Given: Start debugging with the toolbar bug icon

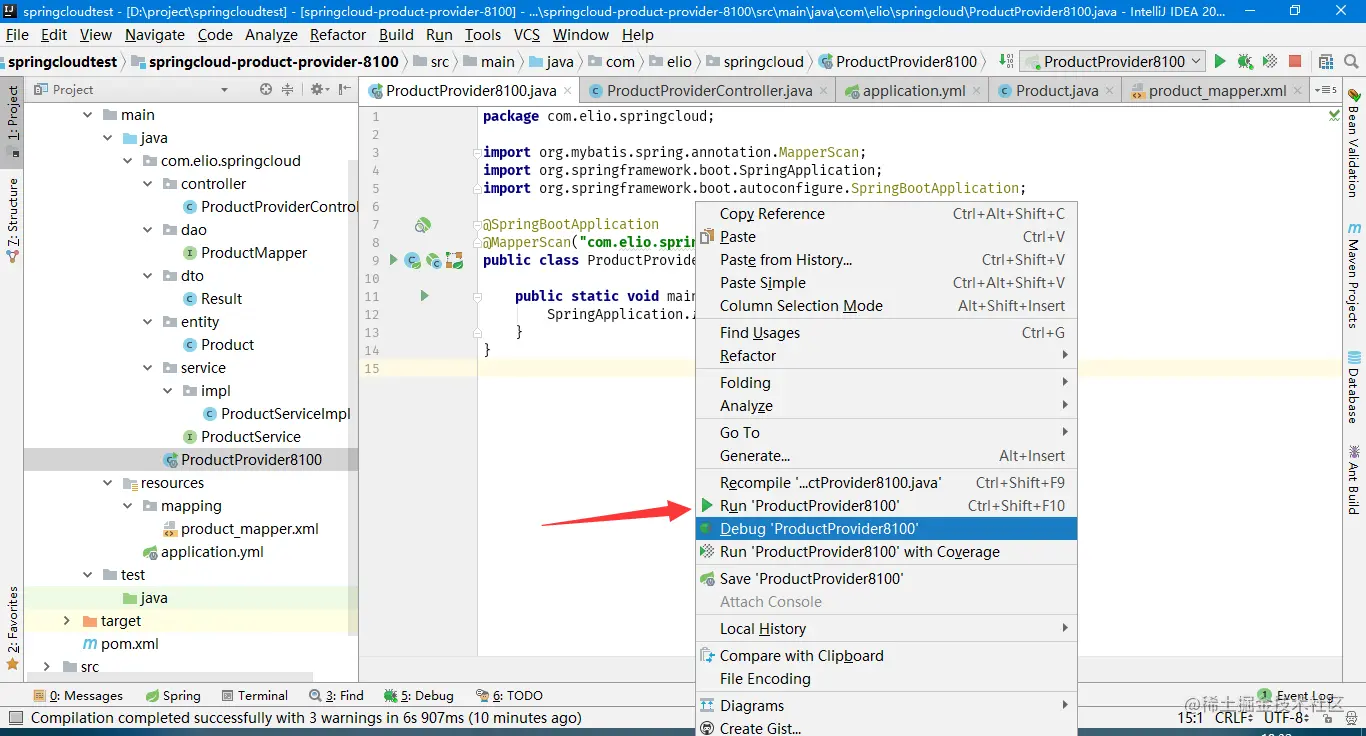Looking at the screenshot, I should click(x=1245, y=62).
